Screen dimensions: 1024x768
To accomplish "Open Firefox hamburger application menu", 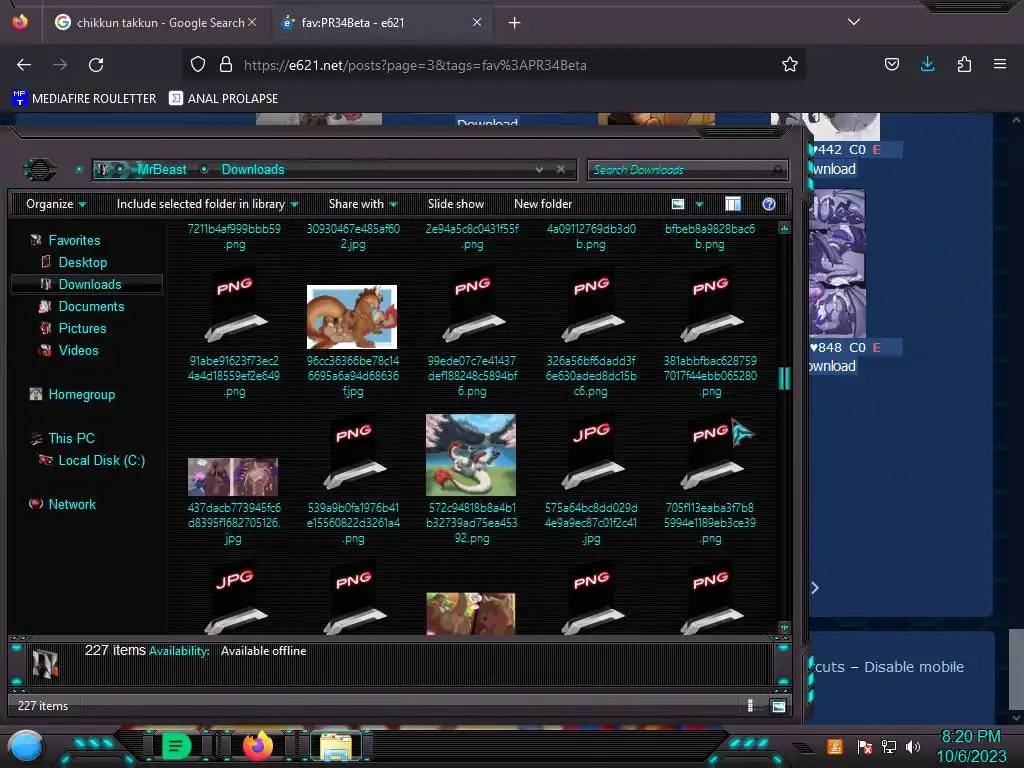I will [x=999, y=64].
